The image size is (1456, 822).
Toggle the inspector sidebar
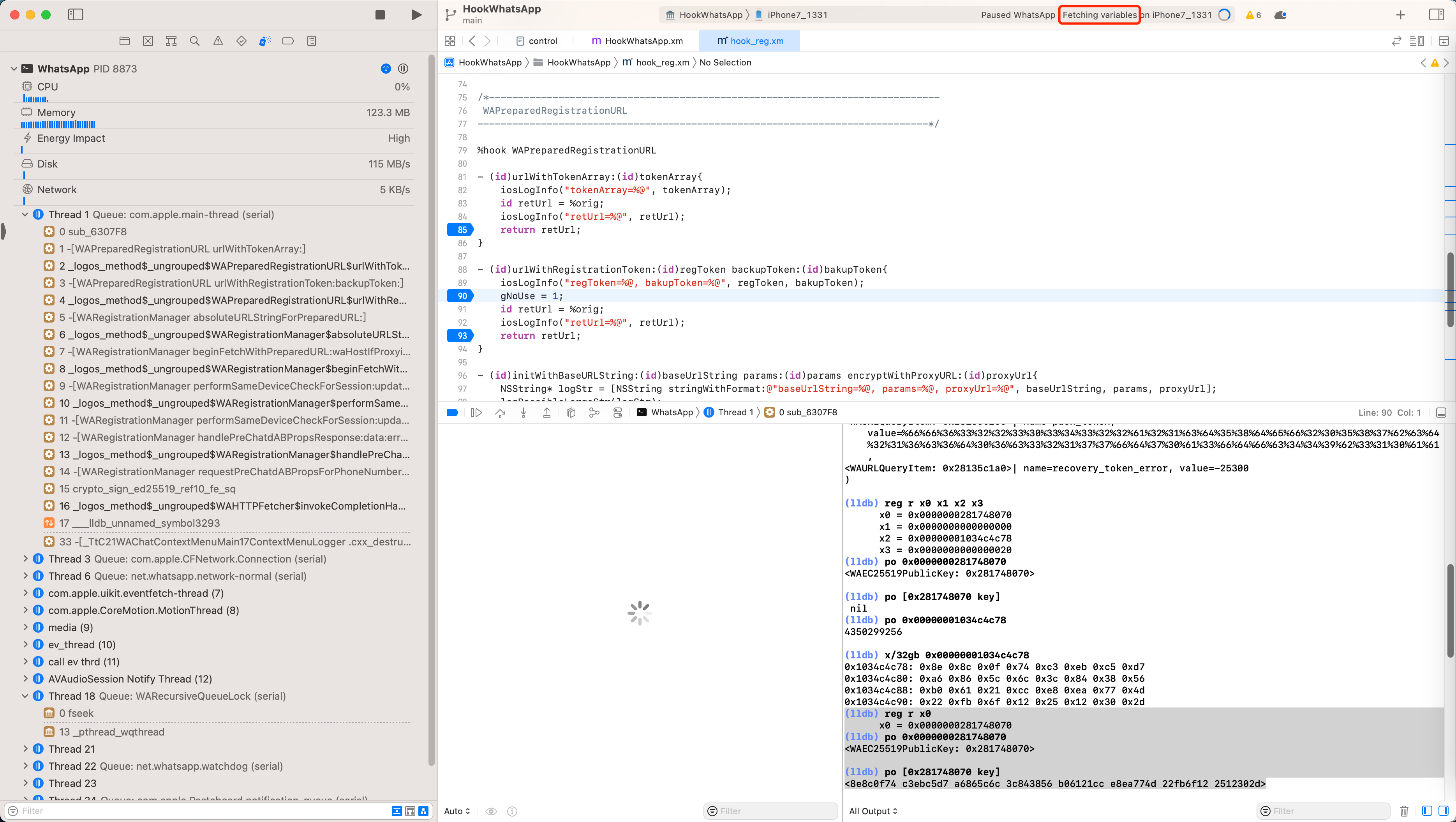point(1436,15)
